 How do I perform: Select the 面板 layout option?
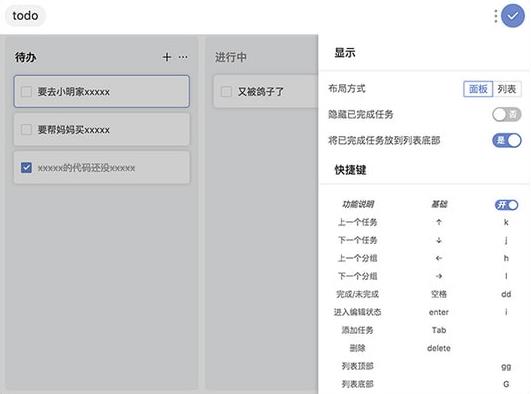pyautogui.click(x=478, y=89)
